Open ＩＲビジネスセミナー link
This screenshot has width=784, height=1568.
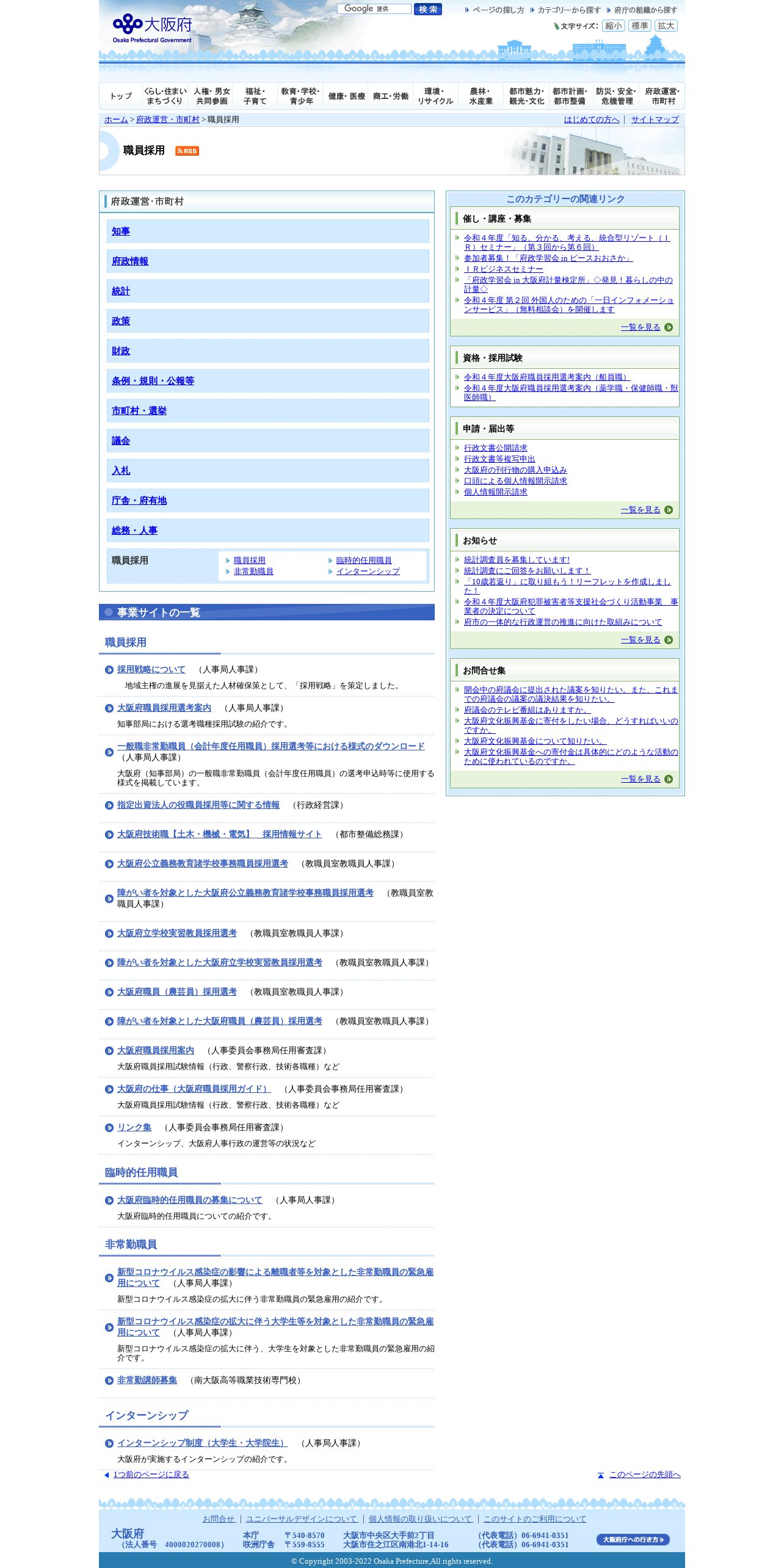[503, 269]
